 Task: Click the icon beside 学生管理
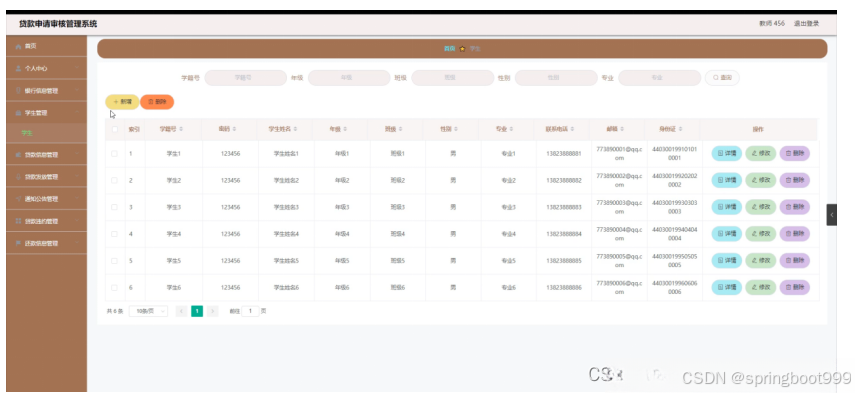(19, 113)
